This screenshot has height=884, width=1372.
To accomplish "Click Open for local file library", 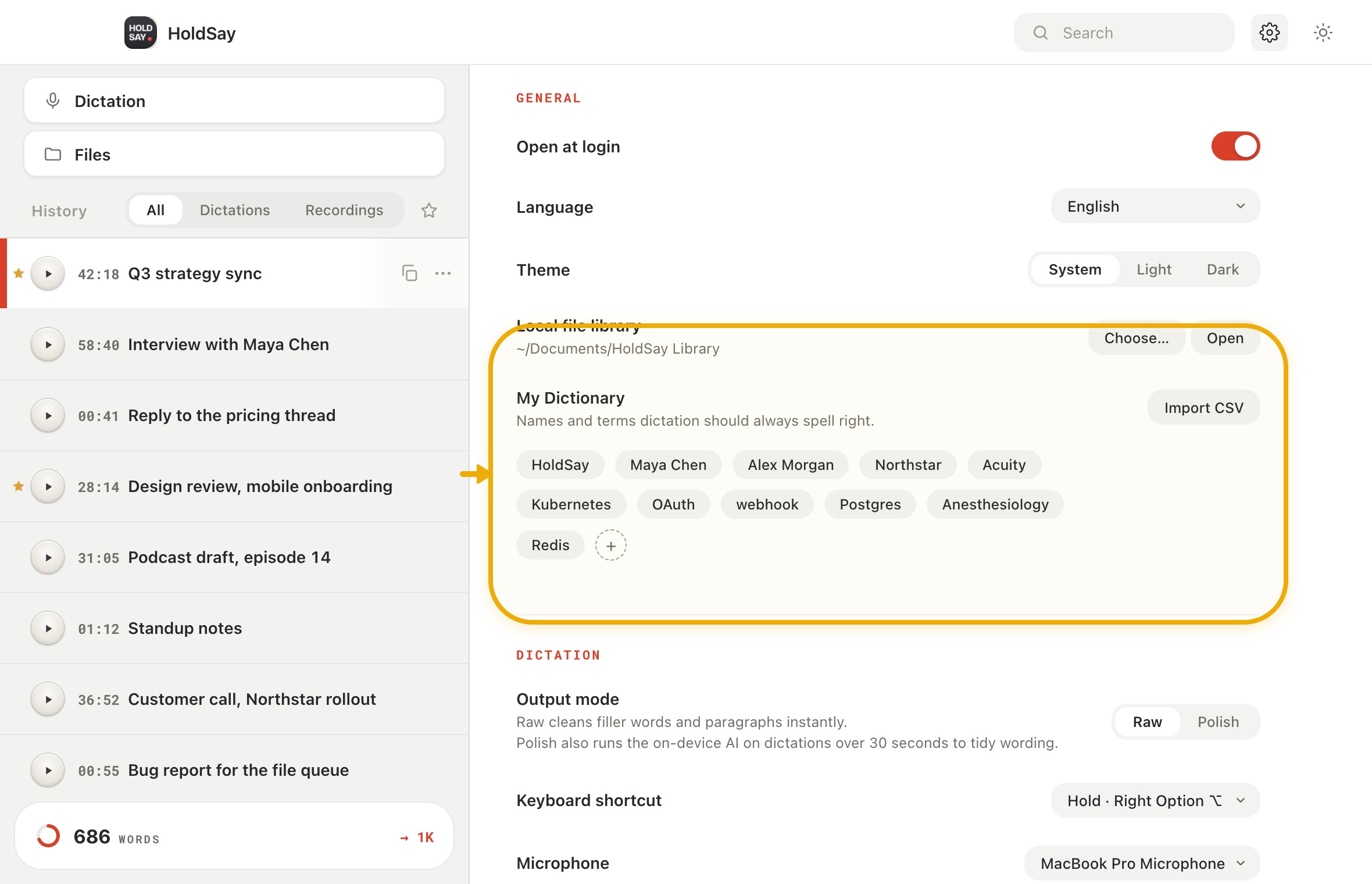I will tap(1225, 338).
